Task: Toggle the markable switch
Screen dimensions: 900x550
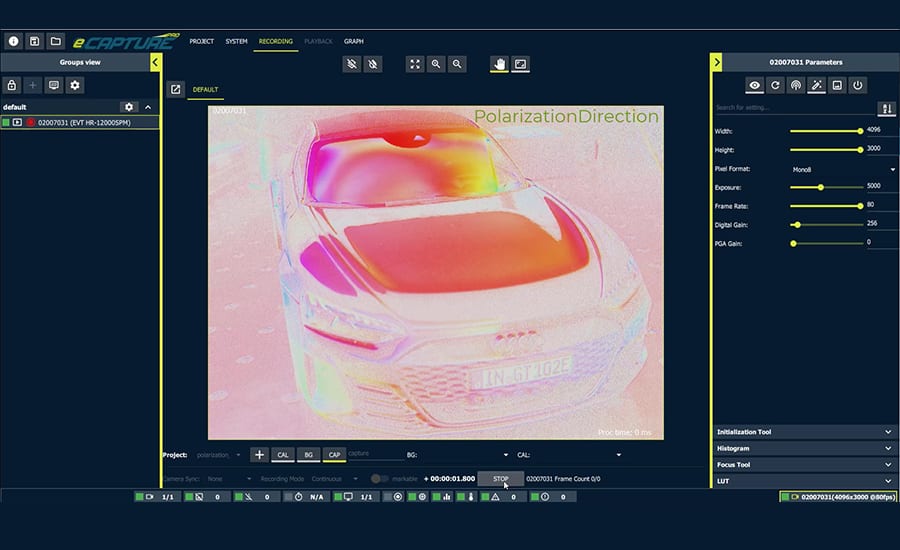Action: (379, 479)
